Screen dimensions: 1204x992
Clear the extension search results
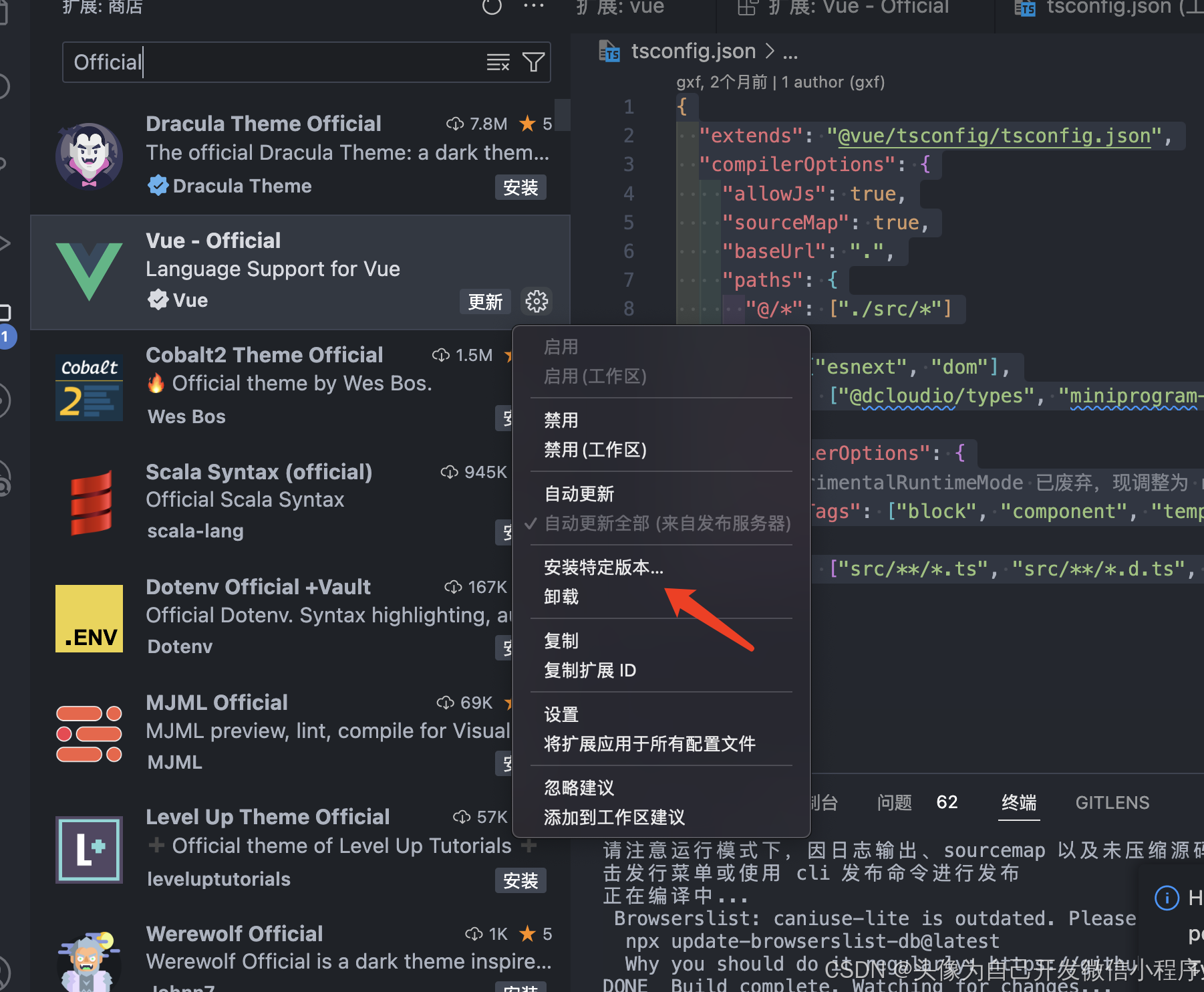498,62
